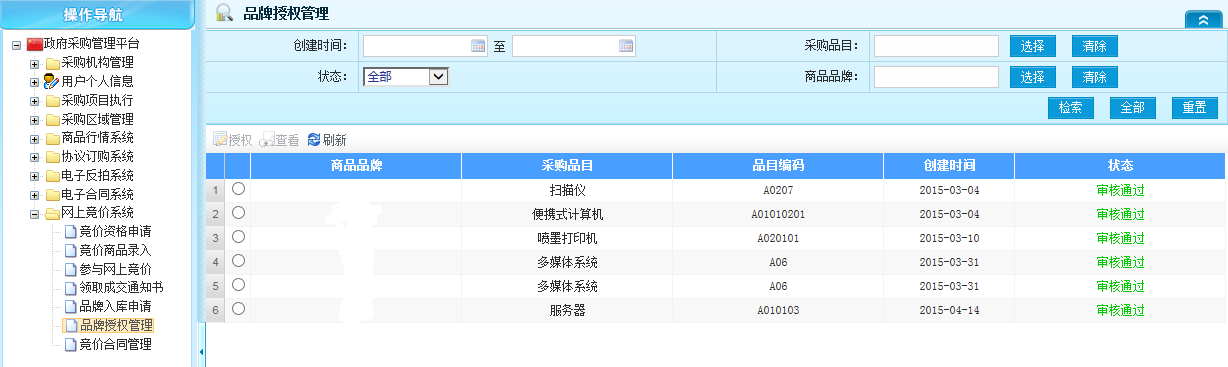Collapse the left navigation with splitter arrow

click(x=201, y=352)
